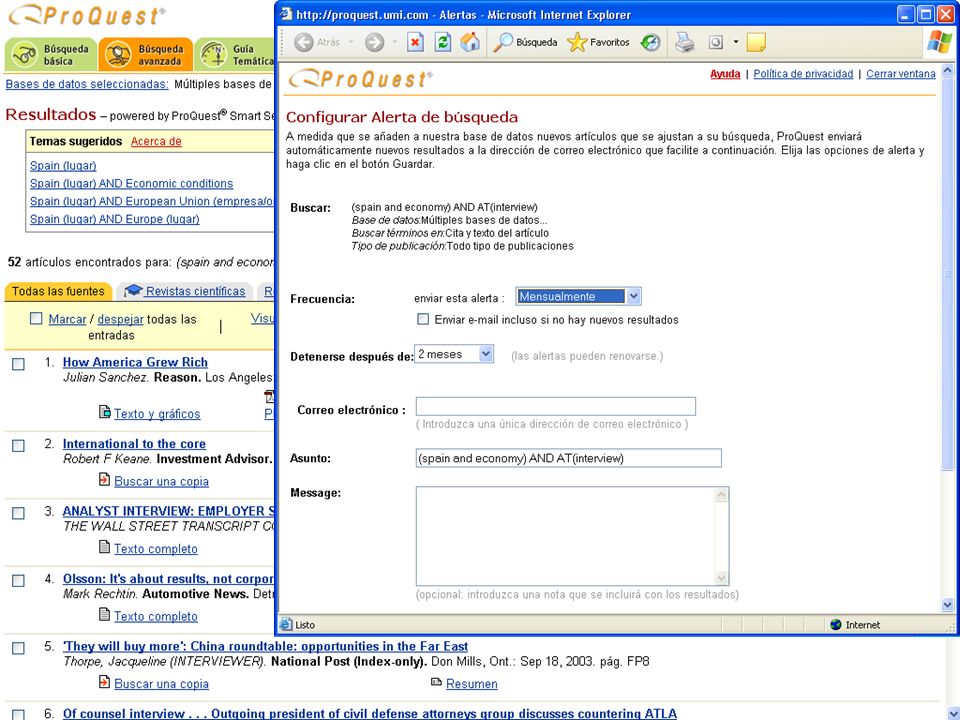Expand the Forward button history arrow
960x720 pixels.
pos(394,42)
